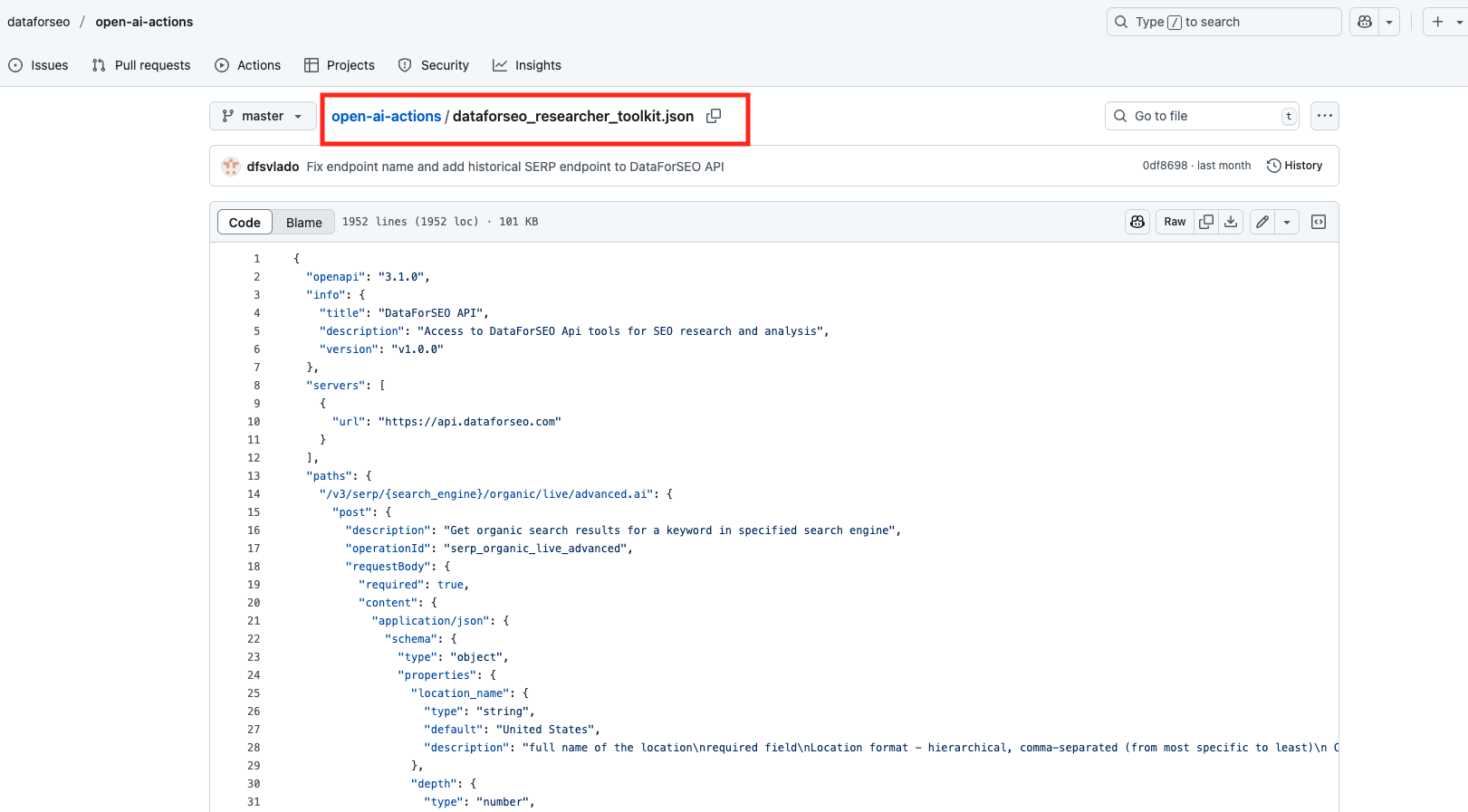Download raw file icon
The image size is (1468, 812).
(x=1231, y=222)
